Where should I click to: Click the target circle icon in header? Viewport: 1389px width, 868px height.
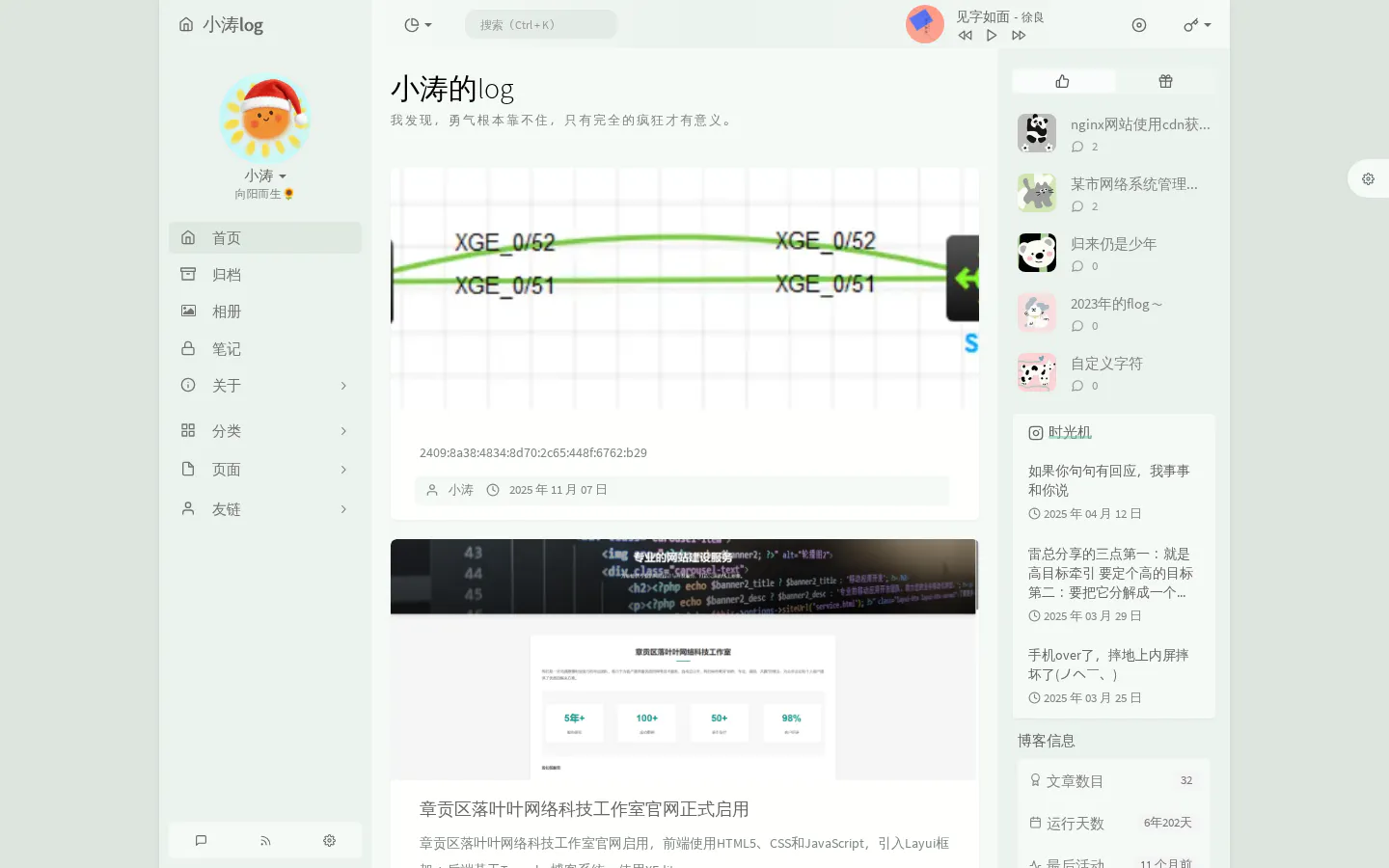click(x=1139, y=25)
